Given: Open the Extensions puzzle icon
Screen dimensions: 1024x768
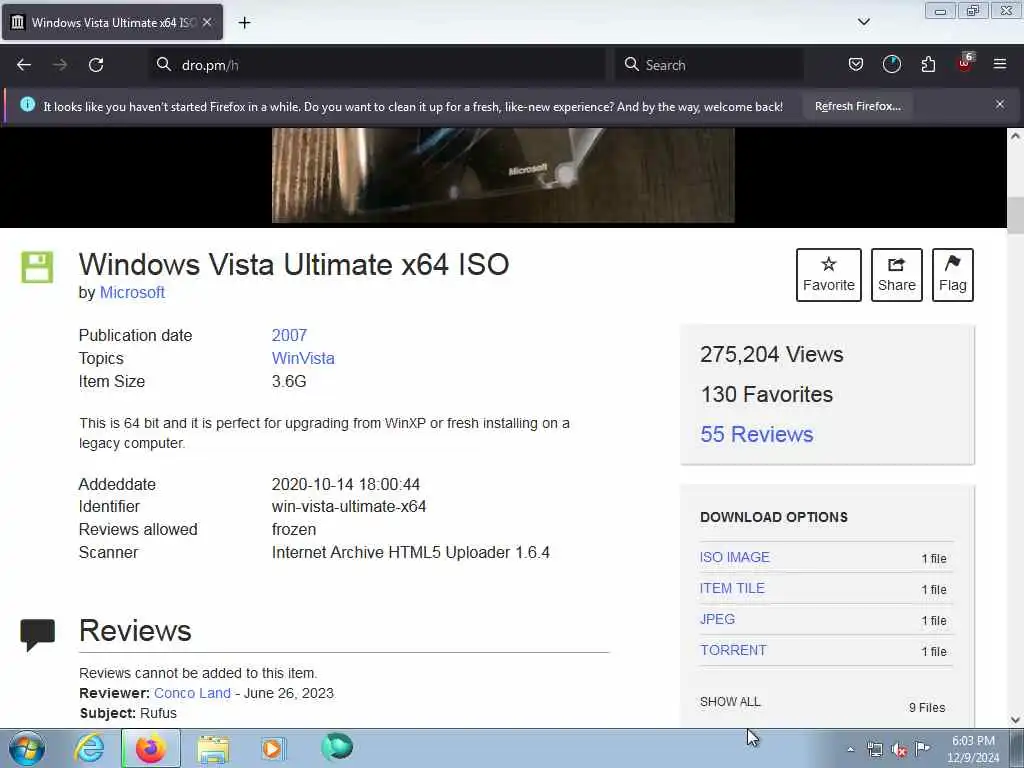Looking at the screenshot, I should pyautogui.click(x=928, y=65).
